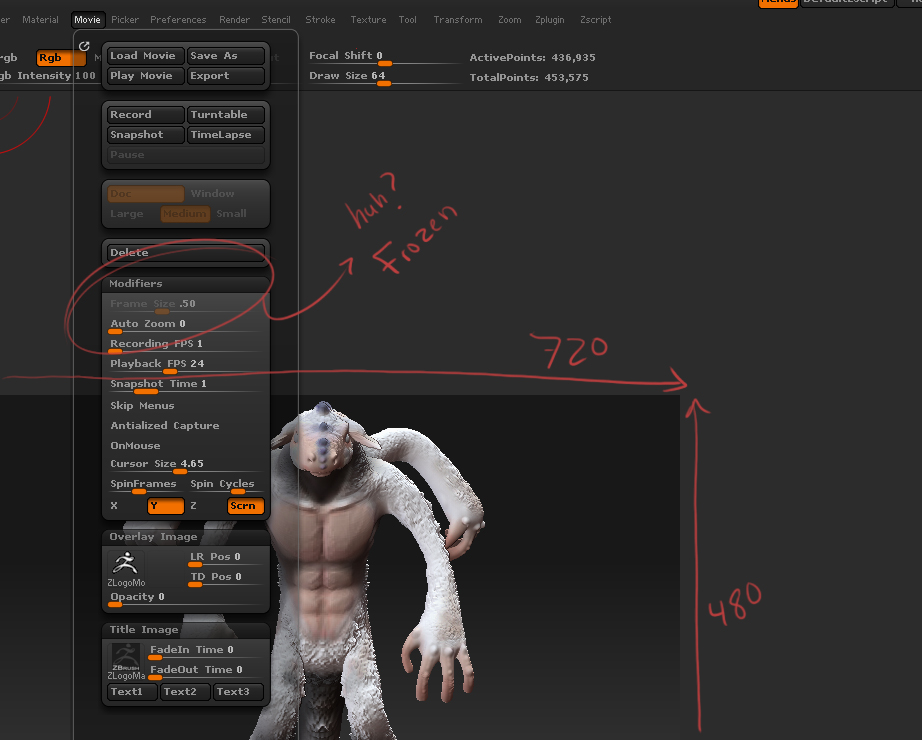Click the Turntable button
Viewport: 922px width, 740px height.
tap(226, 115)
